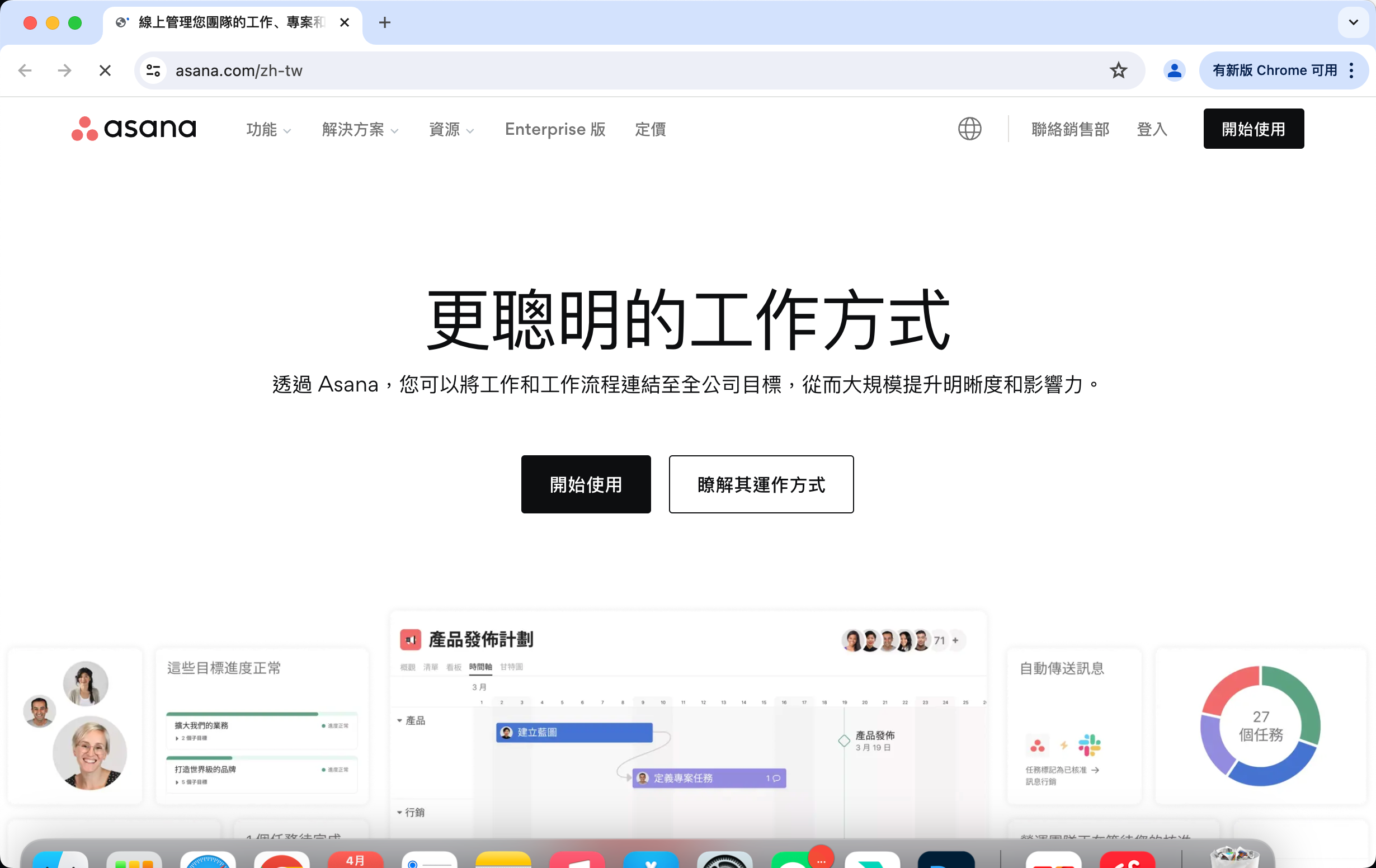Click the 登入 login link
The height and width of the screenshot is (868, 1376).
[x=1152, y=129]
